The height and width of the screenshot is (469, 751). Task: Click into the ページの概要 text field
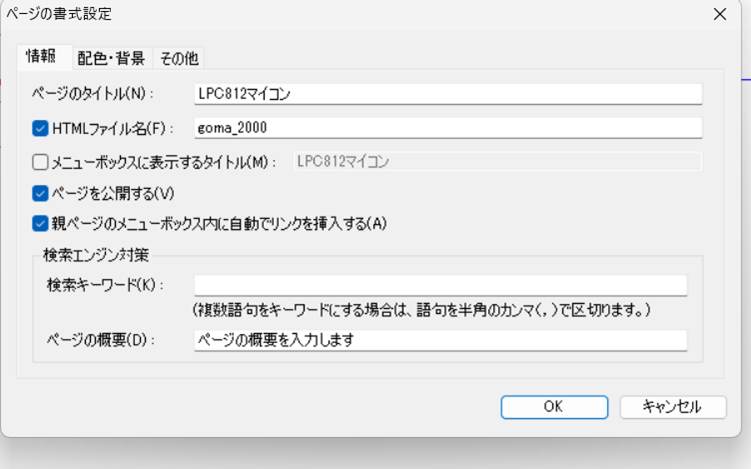click(440, 340)
